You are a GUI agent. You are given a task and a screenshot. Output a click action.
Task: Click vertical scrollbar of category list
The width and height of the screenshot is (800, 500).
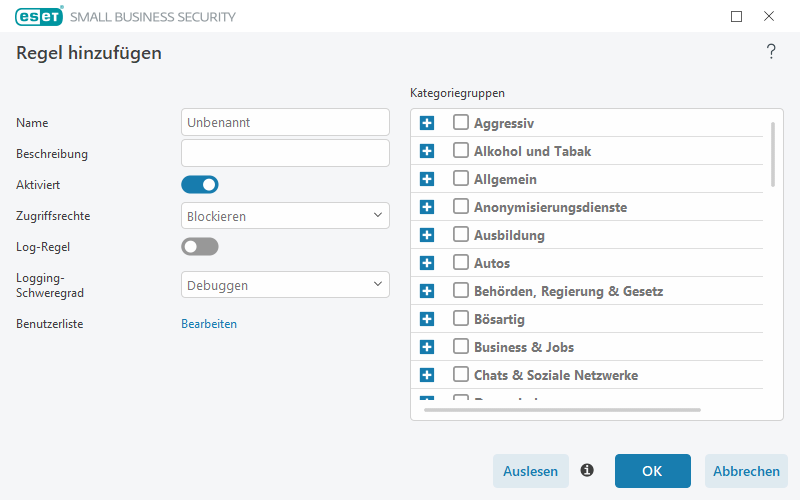tap(773, 155)
